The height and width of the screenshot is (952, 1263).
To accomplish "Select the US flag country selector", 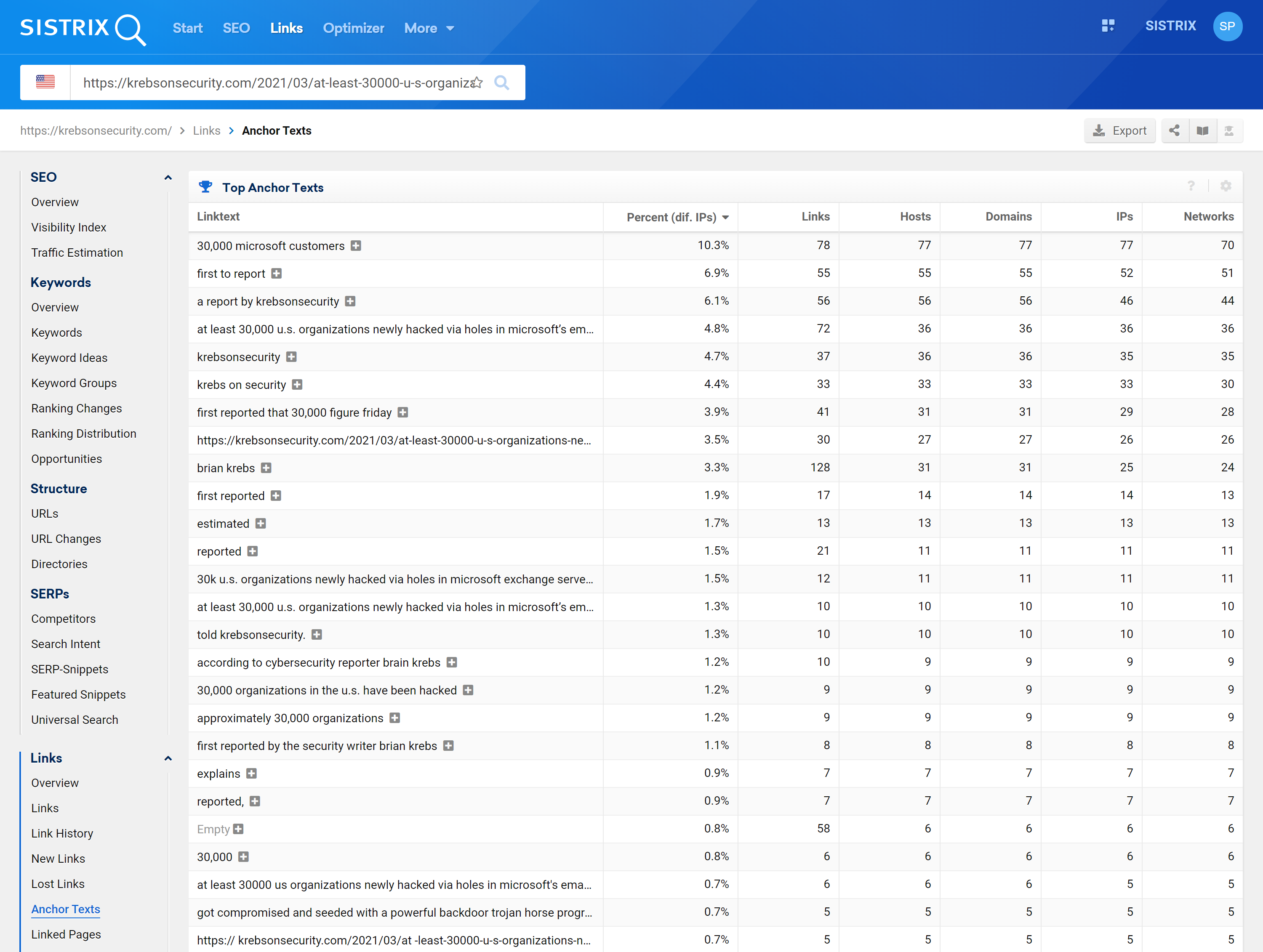I will click(45, 82).
